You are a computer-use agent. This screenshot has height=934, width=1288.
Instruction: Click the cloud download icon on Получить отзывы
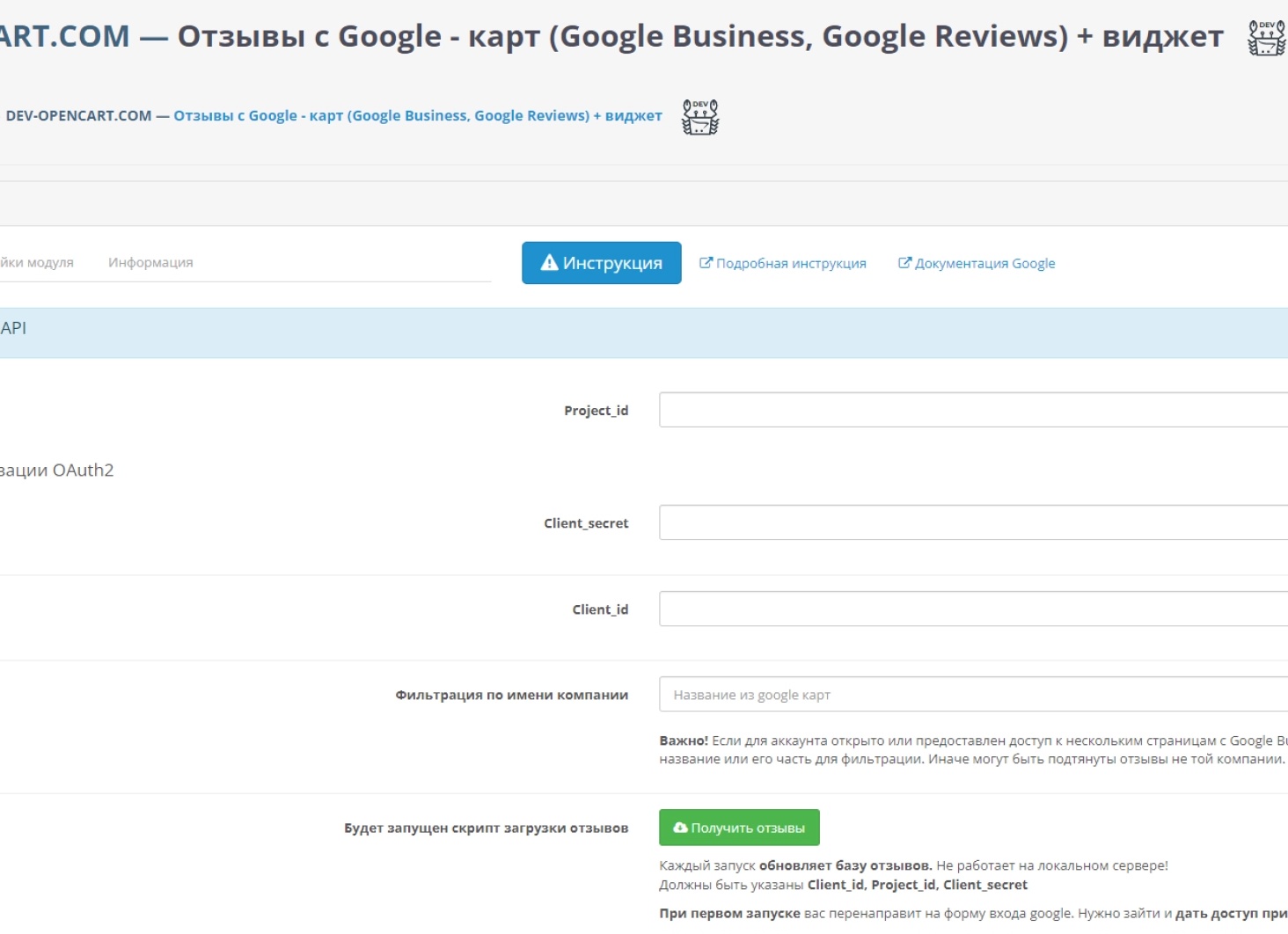coord(680,828)
